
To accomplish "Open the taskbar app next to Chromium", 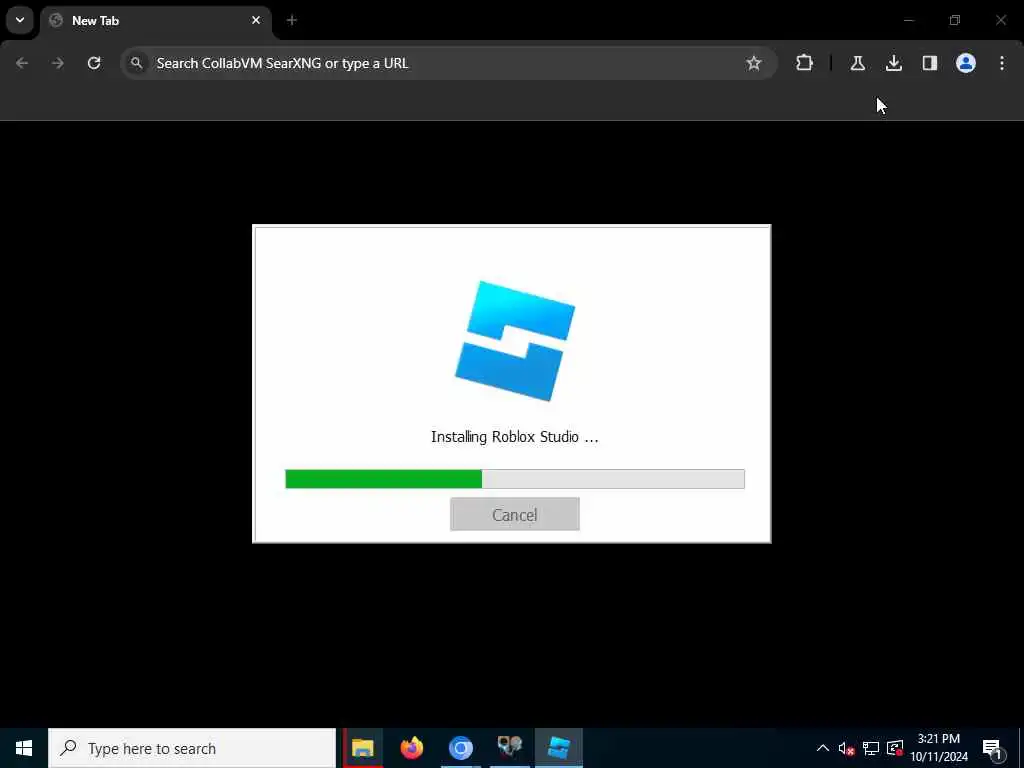I will point(509,748).
